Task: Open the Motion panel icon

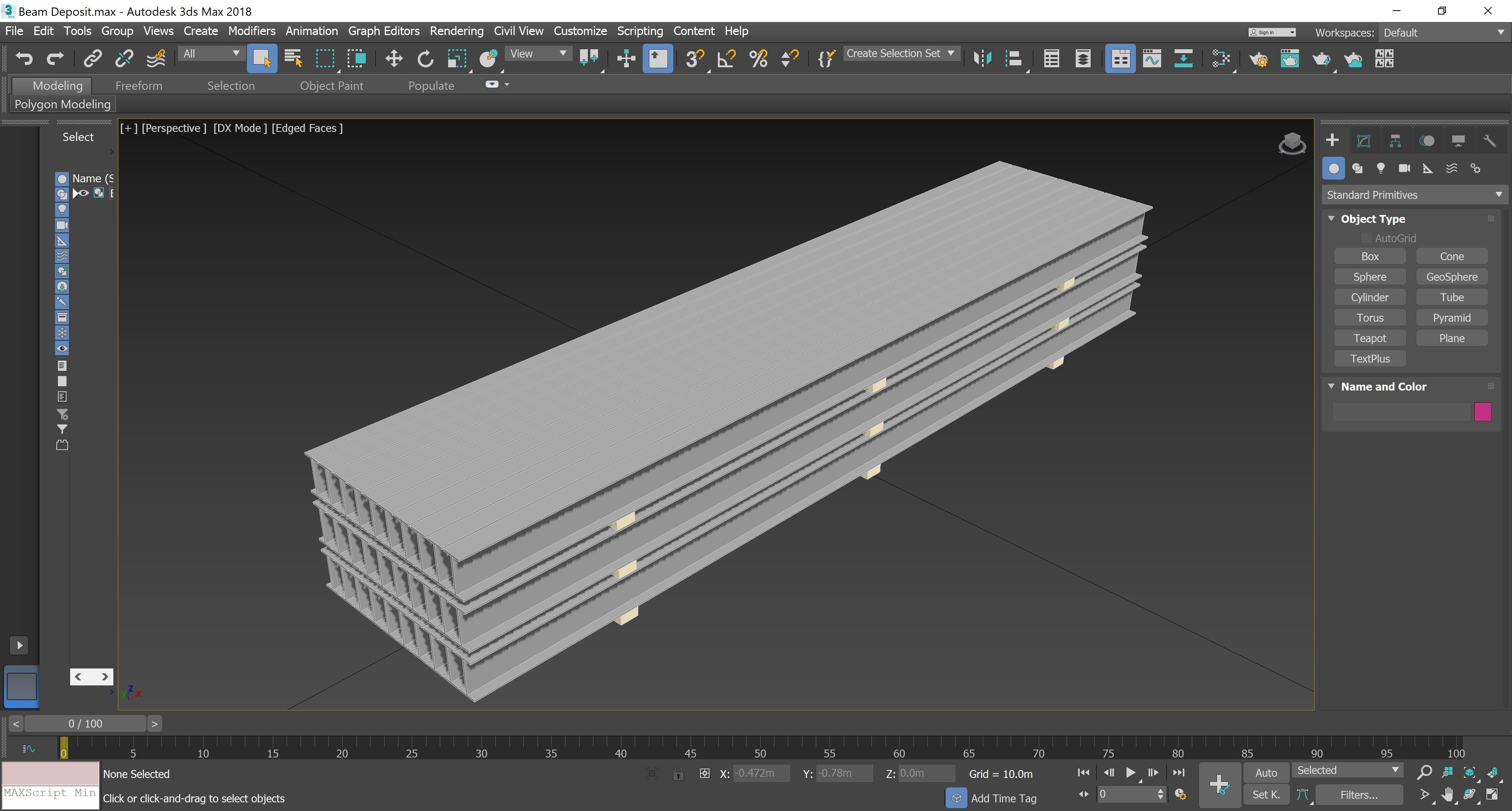Action: (1427, 141)
